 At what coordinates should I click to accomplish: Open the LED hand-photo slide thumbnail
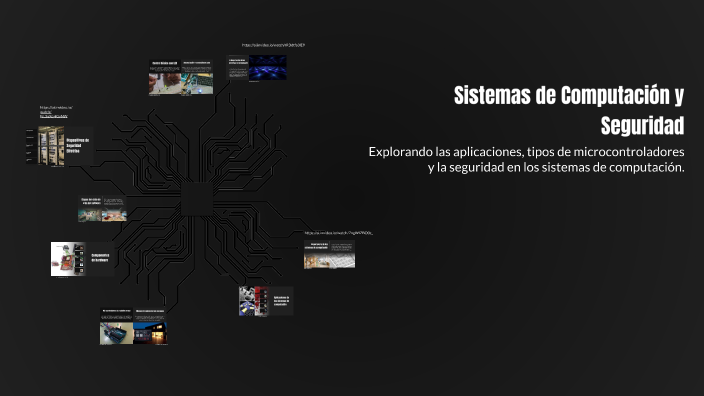(x=165, y=78)
